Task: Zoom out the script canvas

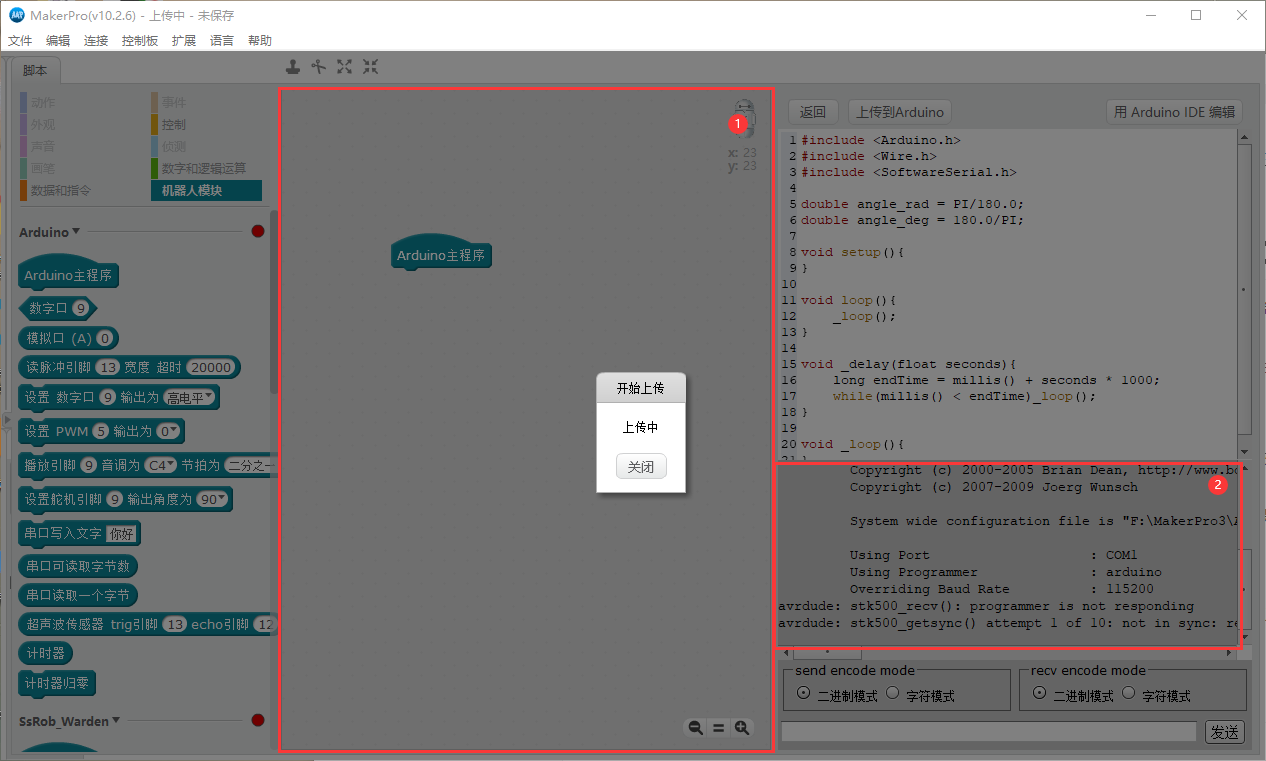Action: pyautogui.click(x=695, y=728)
